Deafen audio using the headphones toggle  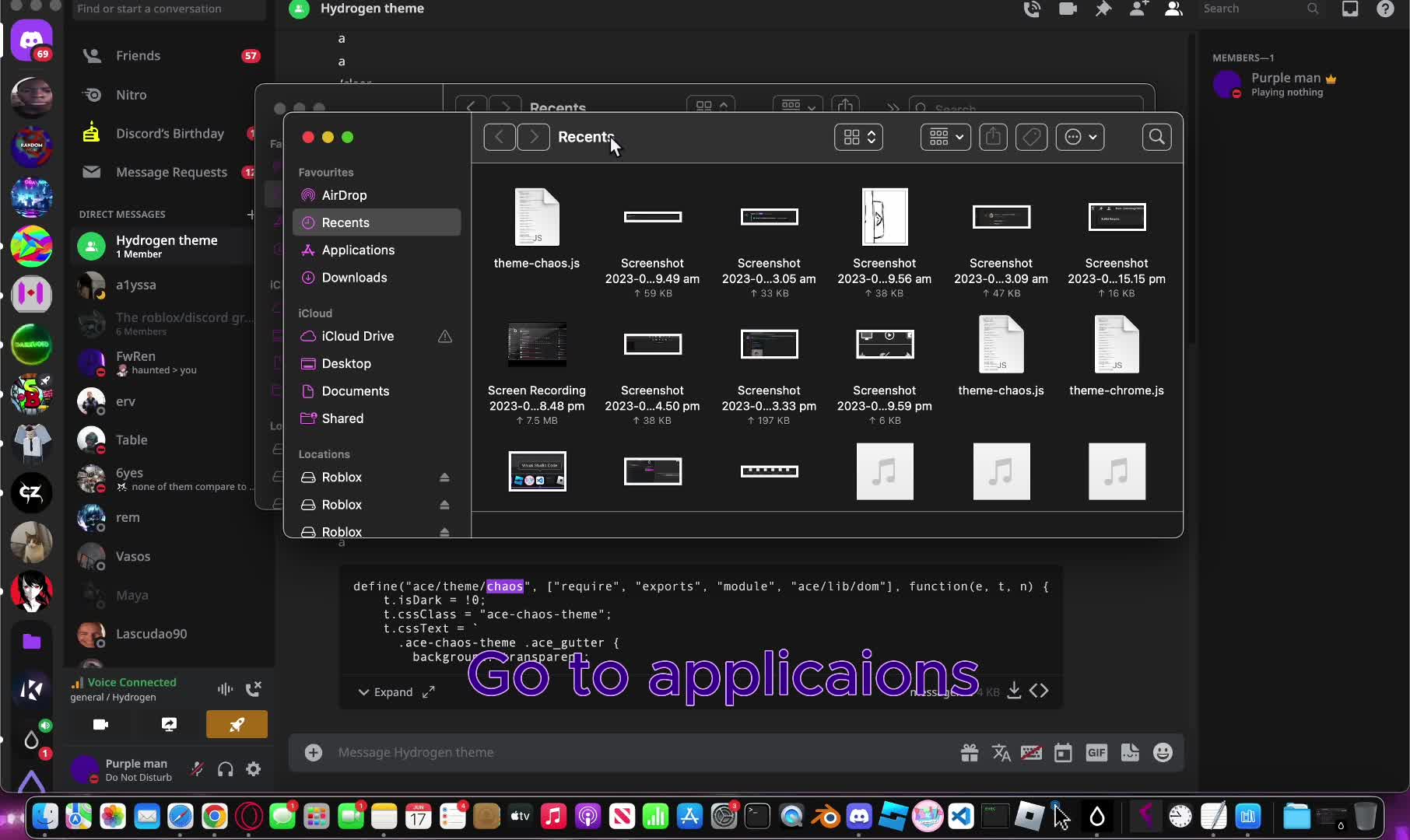click(x=225, y=768)
